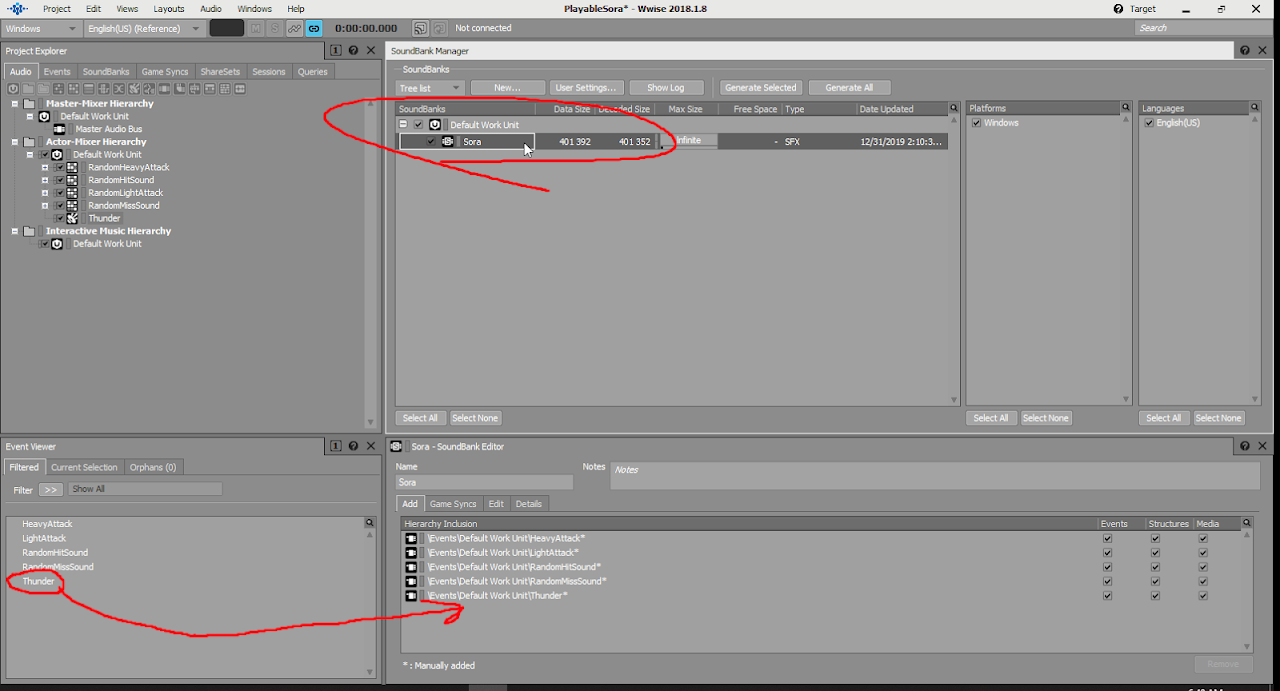This screenshot has height=691, width=1280.
Task: Toggle the RandomHitSound checkbox in Project Explorer
Action: pos(59,180)
